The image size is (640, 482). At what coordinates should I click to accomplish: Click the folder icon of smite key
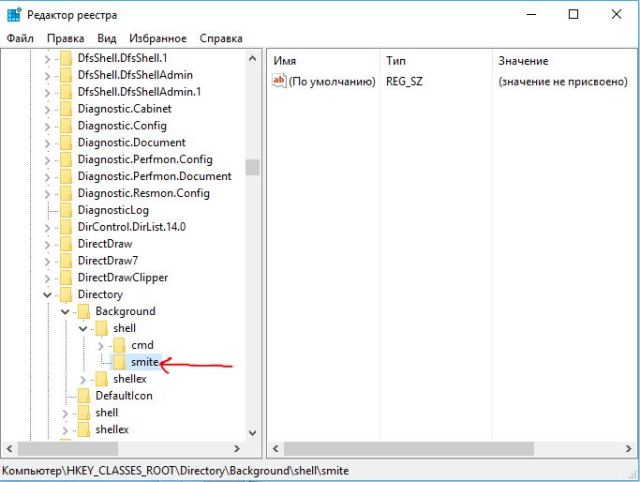pos(119,362)
